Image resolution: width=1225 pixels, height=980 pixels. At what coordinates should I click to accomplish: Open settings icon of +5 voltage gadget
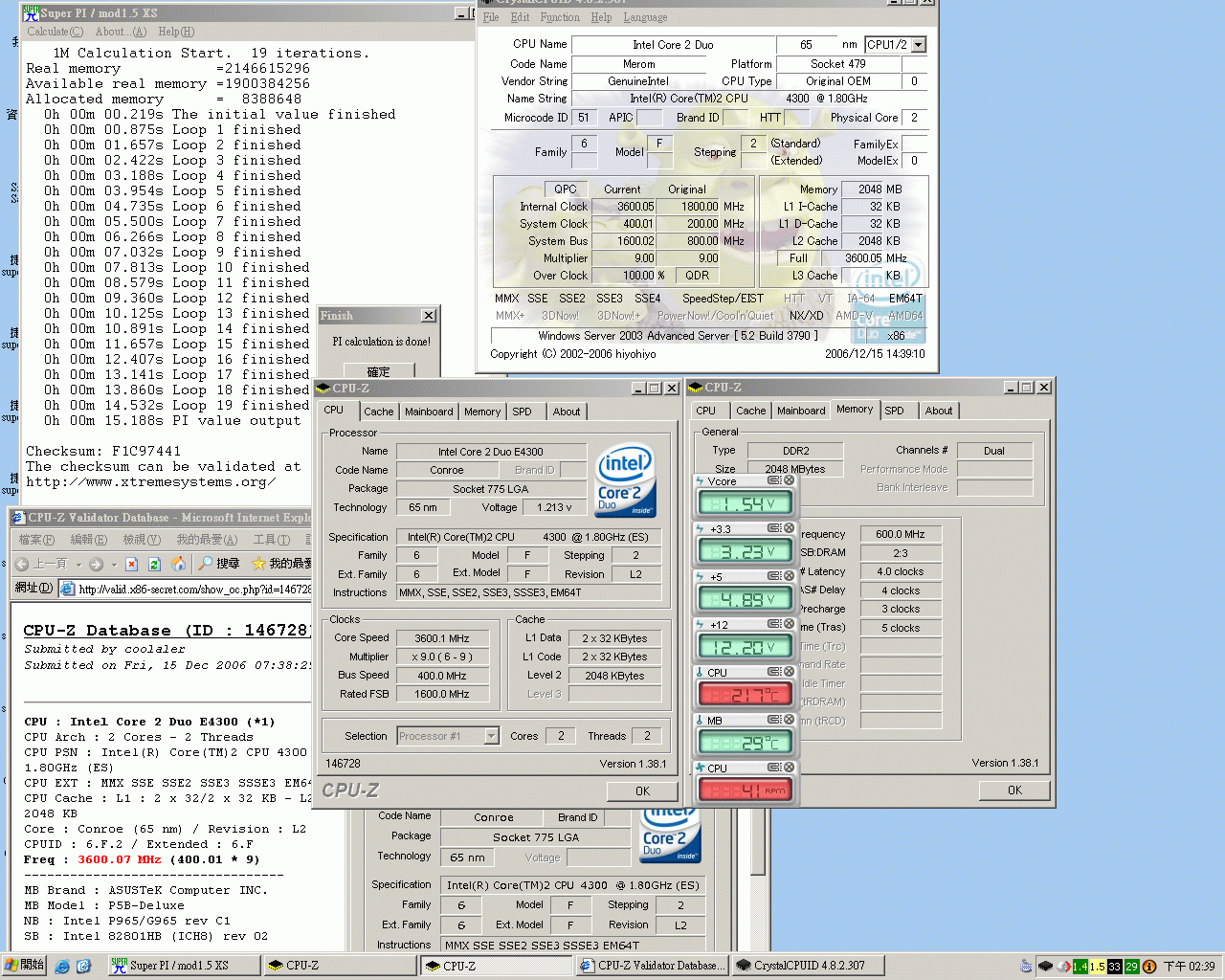774,576
